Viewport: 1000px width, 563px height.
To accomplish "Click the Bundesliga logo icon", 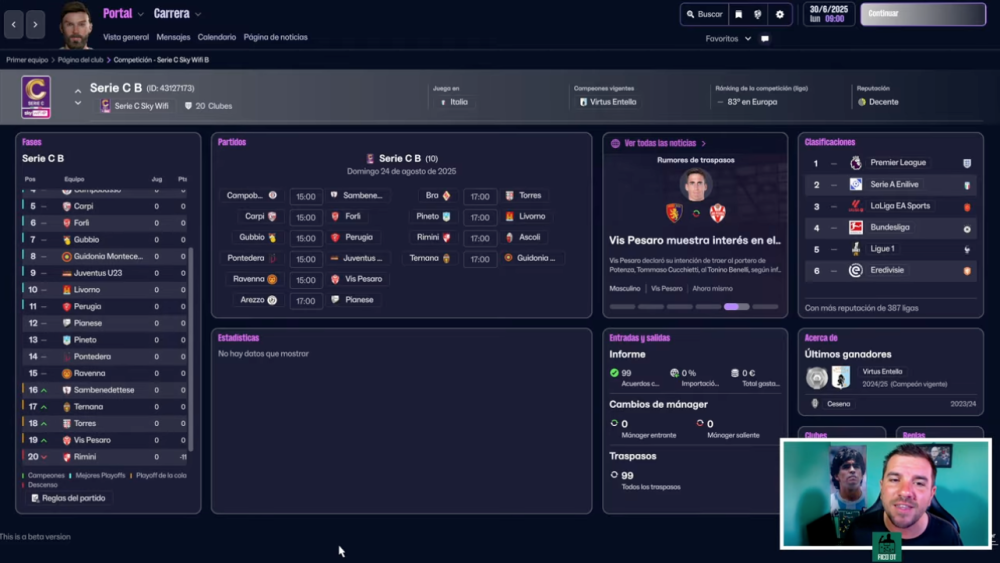I will 855,228.
